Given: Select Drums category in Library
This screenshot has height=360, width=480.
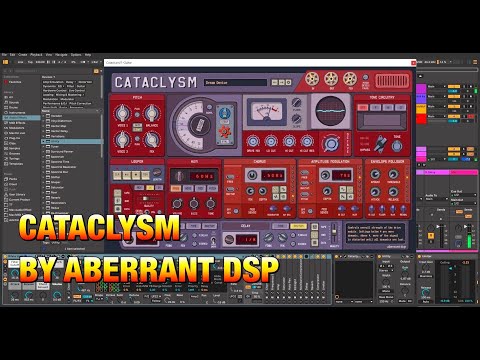Looking at the screenshot, I should [13, 107].
